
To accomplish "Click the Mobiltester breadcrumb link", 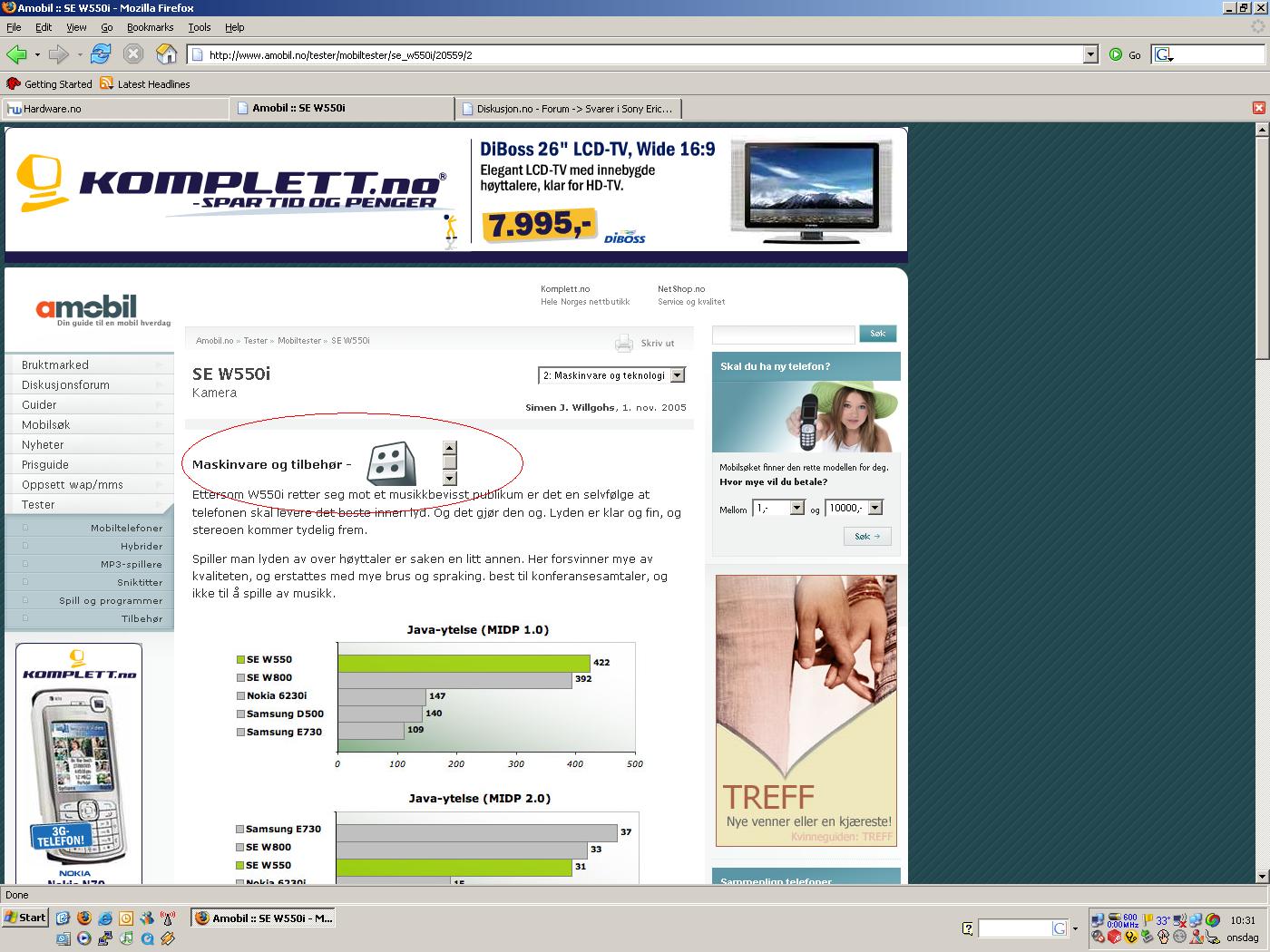I will click(299, 341).
